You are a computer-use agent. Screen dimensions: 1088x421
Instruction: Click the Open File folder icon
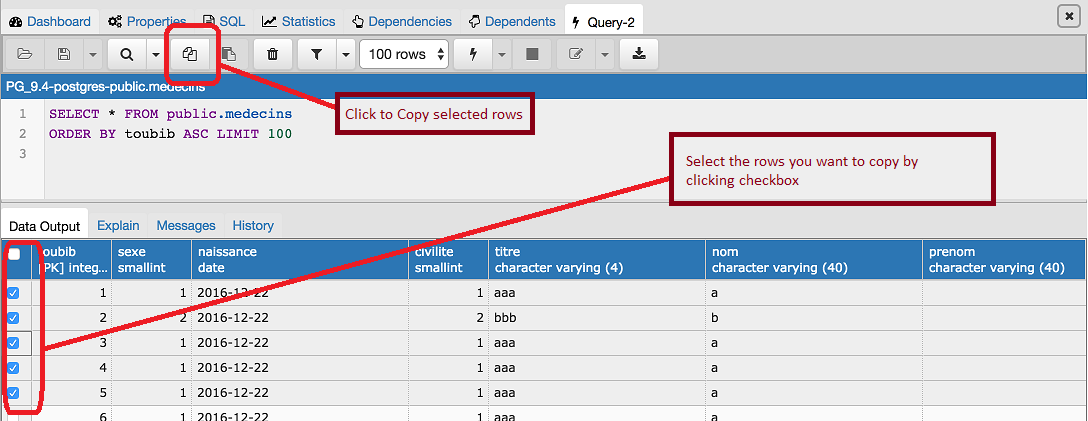[25, 54]
